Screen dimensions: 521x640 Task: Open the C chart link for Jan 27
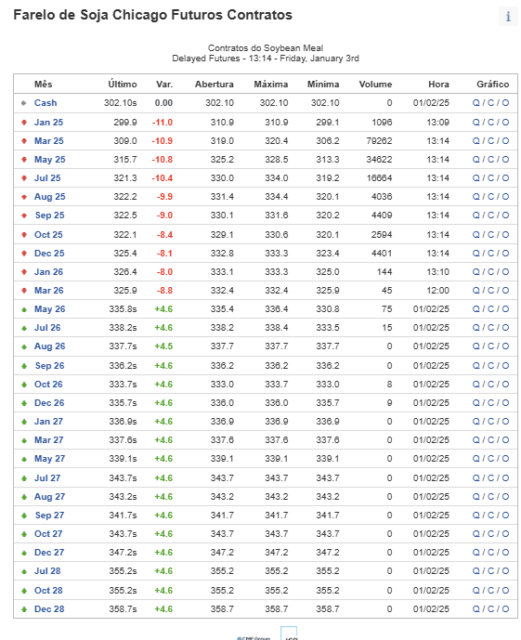pos(491,421)
